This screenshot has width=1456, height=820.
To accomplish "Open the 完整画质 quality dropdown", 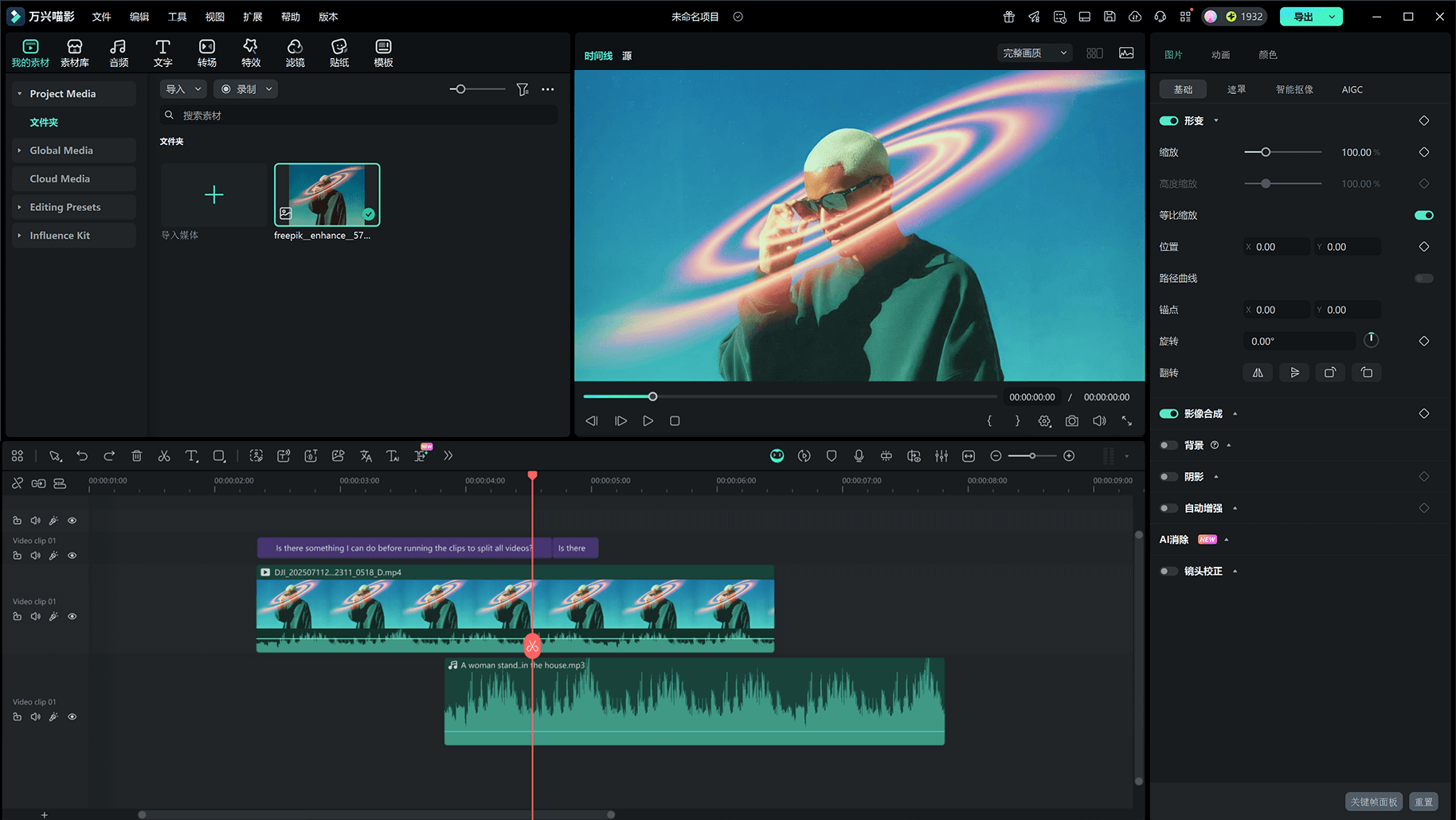I will click(x=1034, y=53).
